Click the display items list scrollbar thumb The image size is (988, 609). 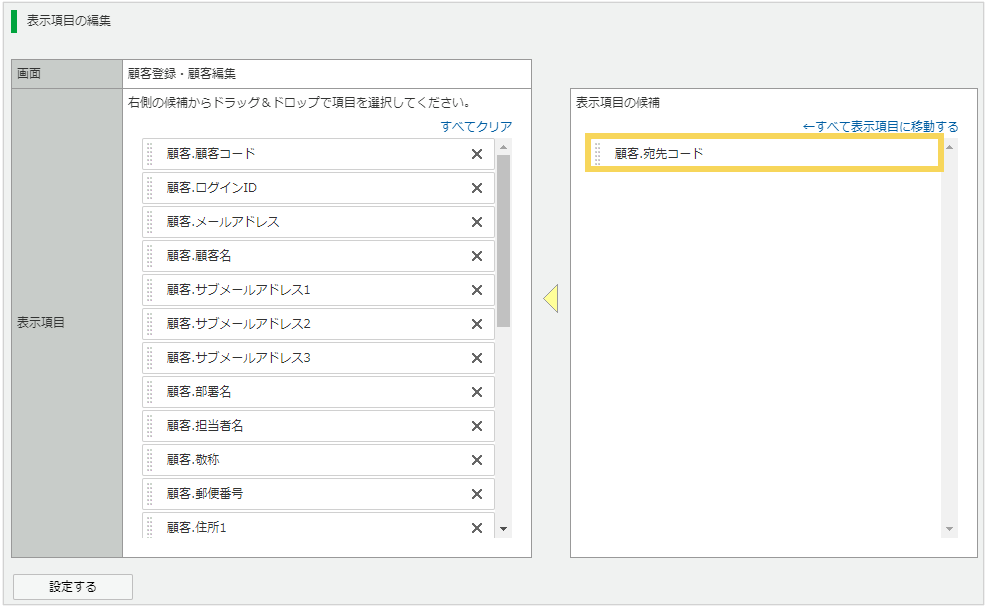coord(503,240)
